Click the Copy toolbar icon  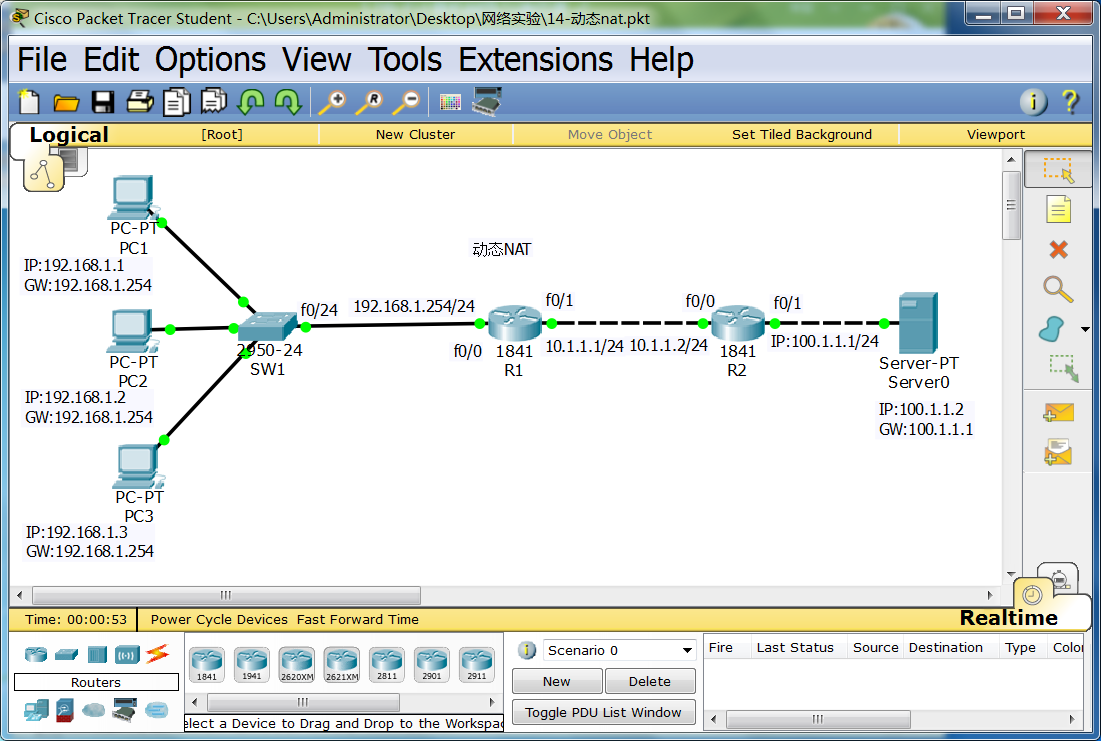[177, 102]
